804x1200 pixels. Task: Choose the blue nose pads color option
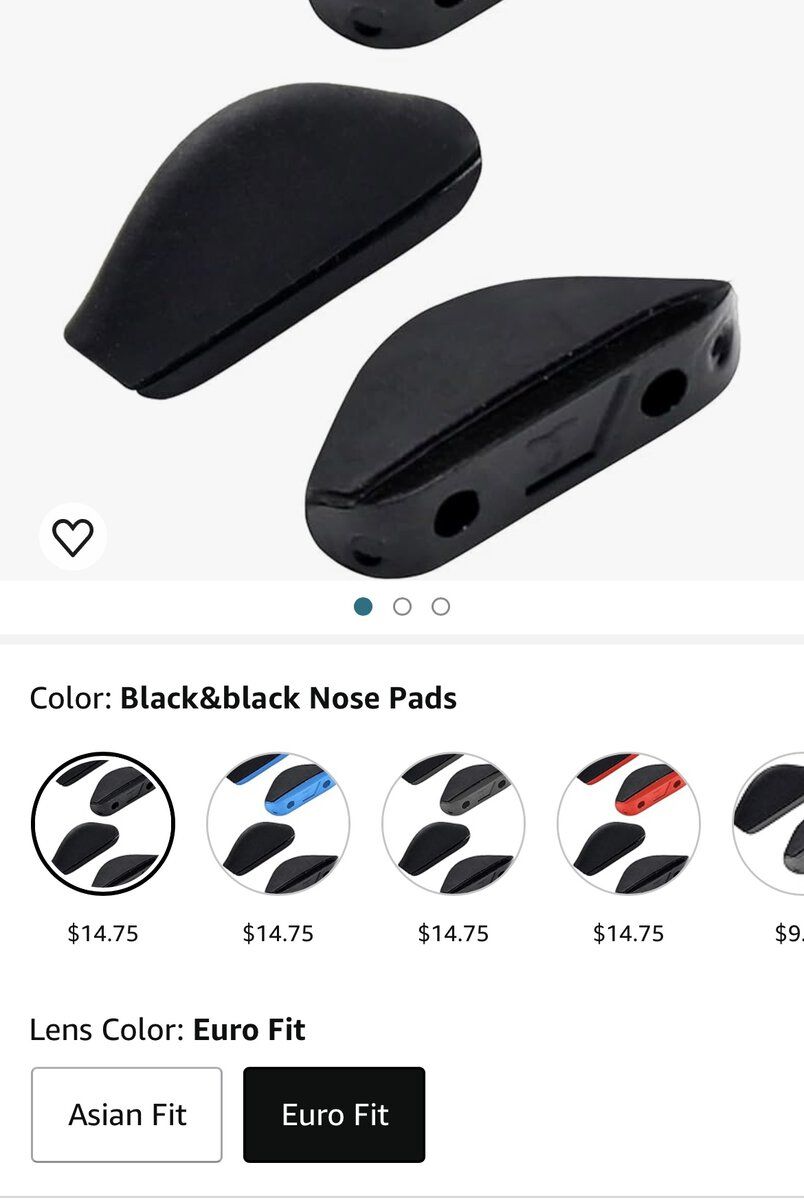click(278, 824)
